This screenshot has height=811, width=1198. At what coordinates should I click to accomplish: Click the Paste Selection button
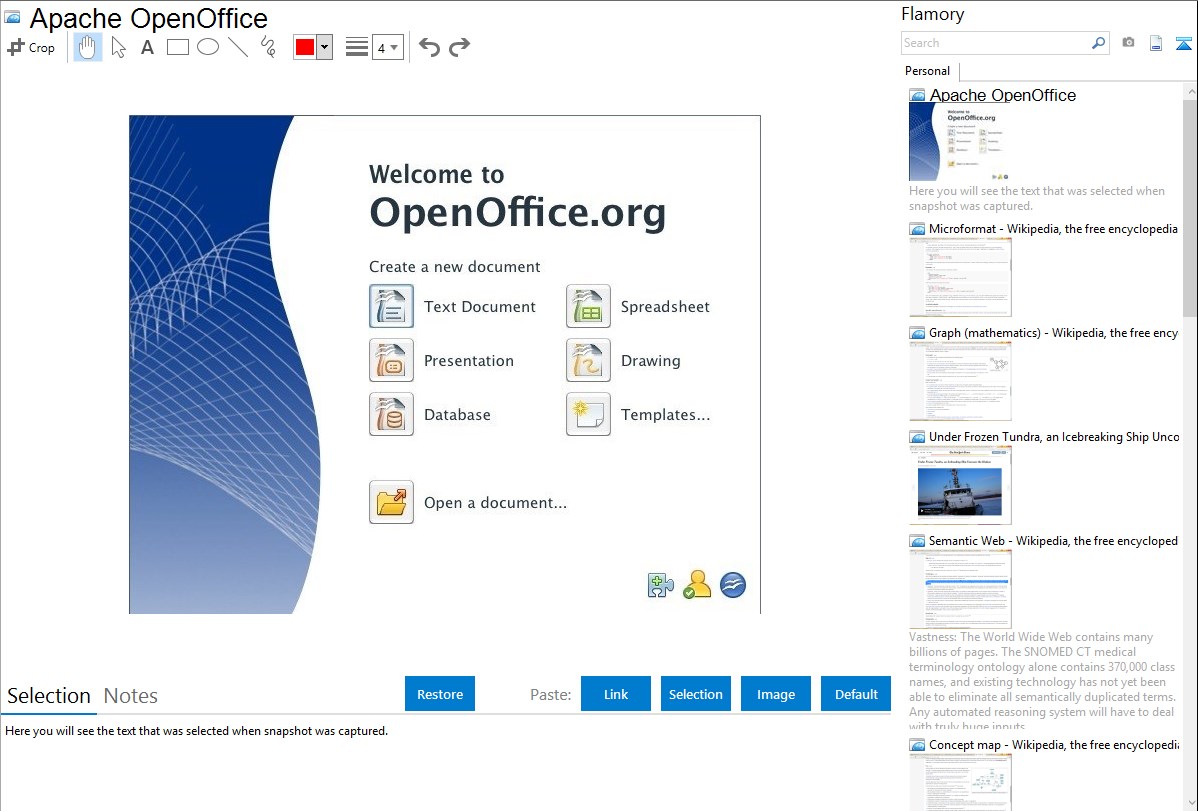(x=695, y=694)
